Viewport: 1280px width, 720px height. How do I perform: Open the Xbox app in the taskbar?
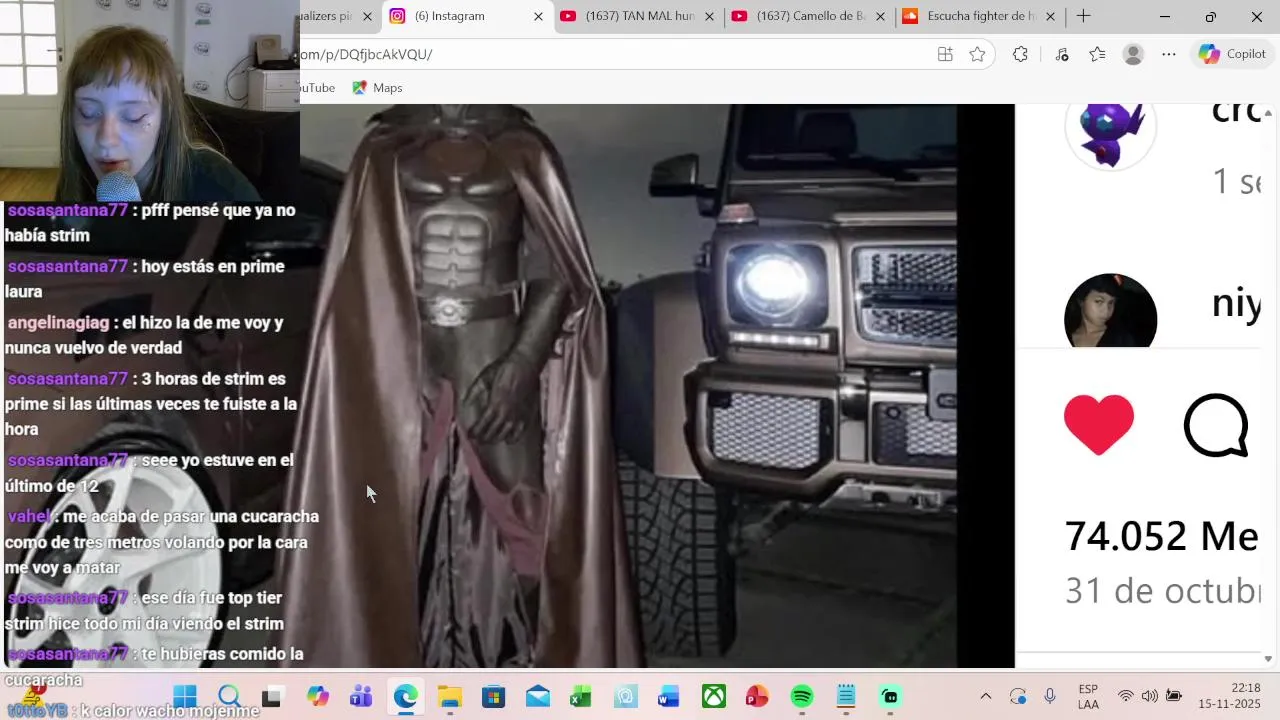pos(713,696)
